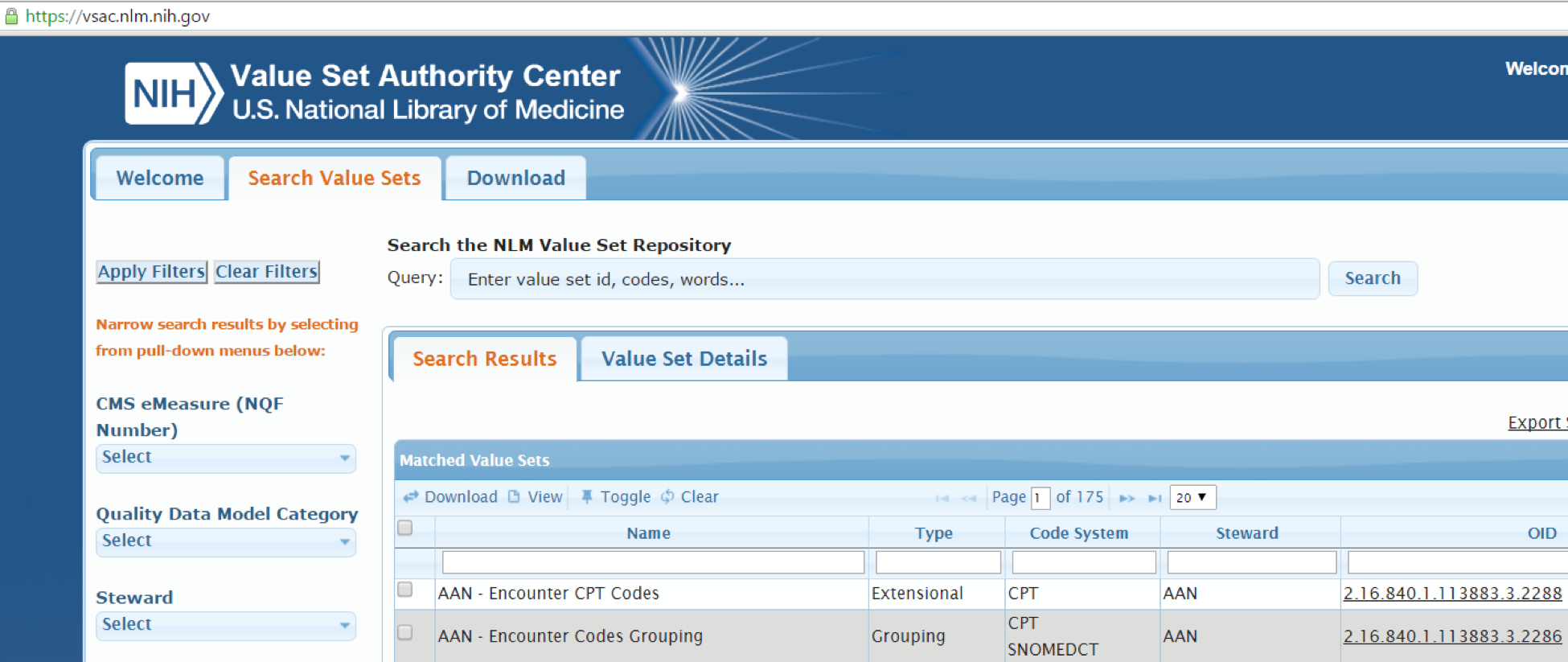Jump to last page of results
This screenshot has height=662, width=1568.
click(1155, 498)
